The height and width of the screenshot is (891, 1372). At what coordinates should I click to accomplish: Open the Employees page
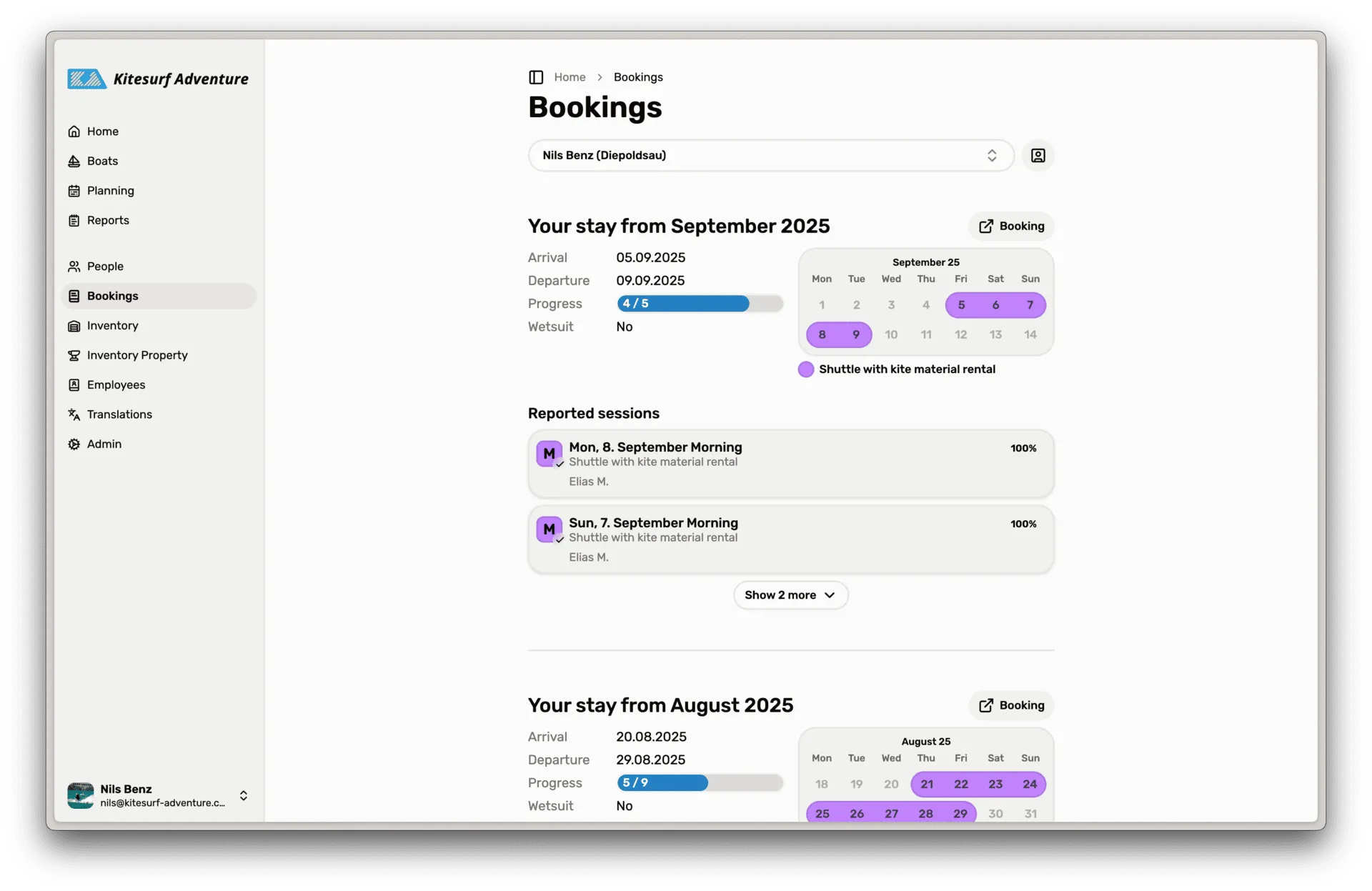tap(116, 385)
